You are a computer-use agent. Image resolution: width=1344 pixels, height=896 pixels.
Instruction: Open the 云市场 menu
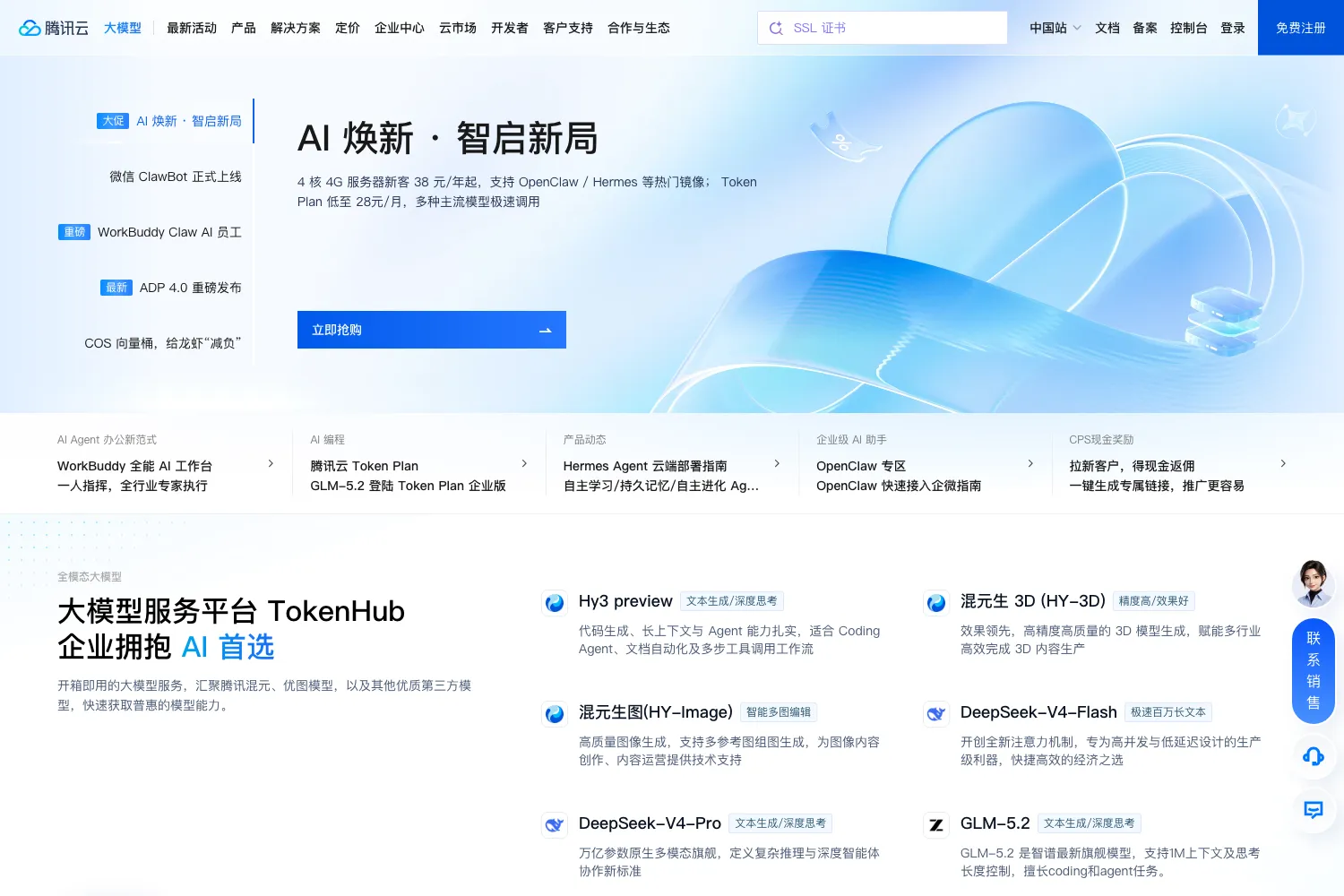pos(458,28)
